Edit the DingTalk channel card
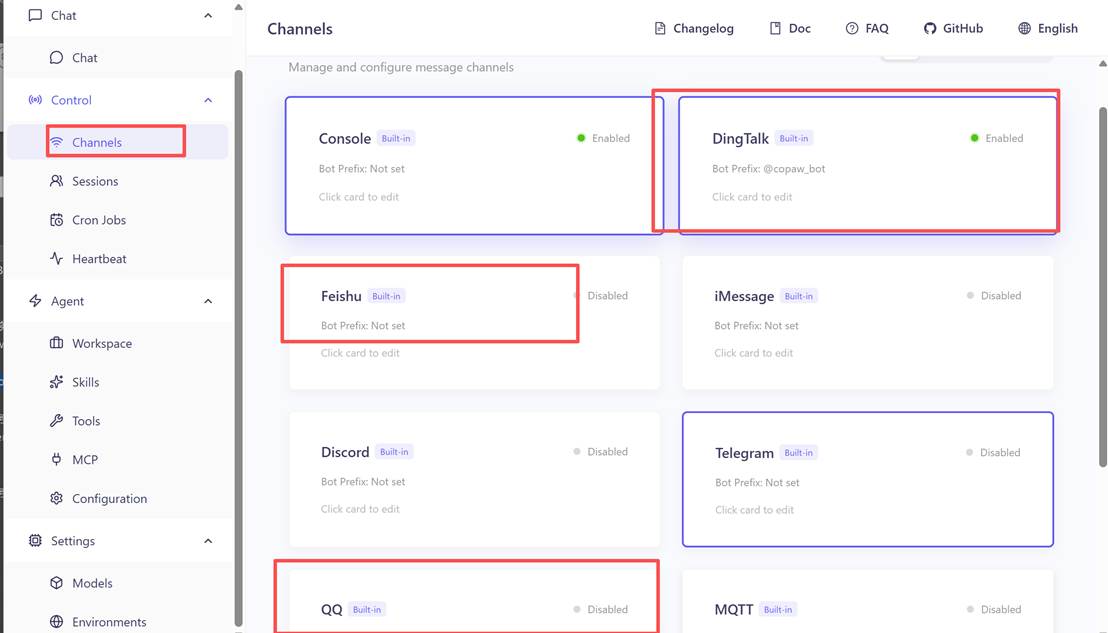 click(x=868, y=165)
